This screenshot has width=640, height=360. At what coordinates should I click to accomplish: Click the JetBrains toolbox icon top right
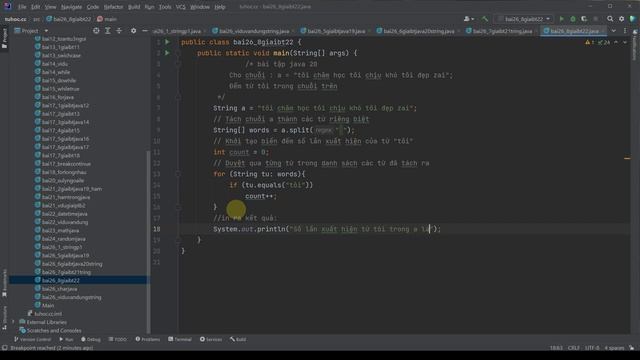tap(633, 19)
